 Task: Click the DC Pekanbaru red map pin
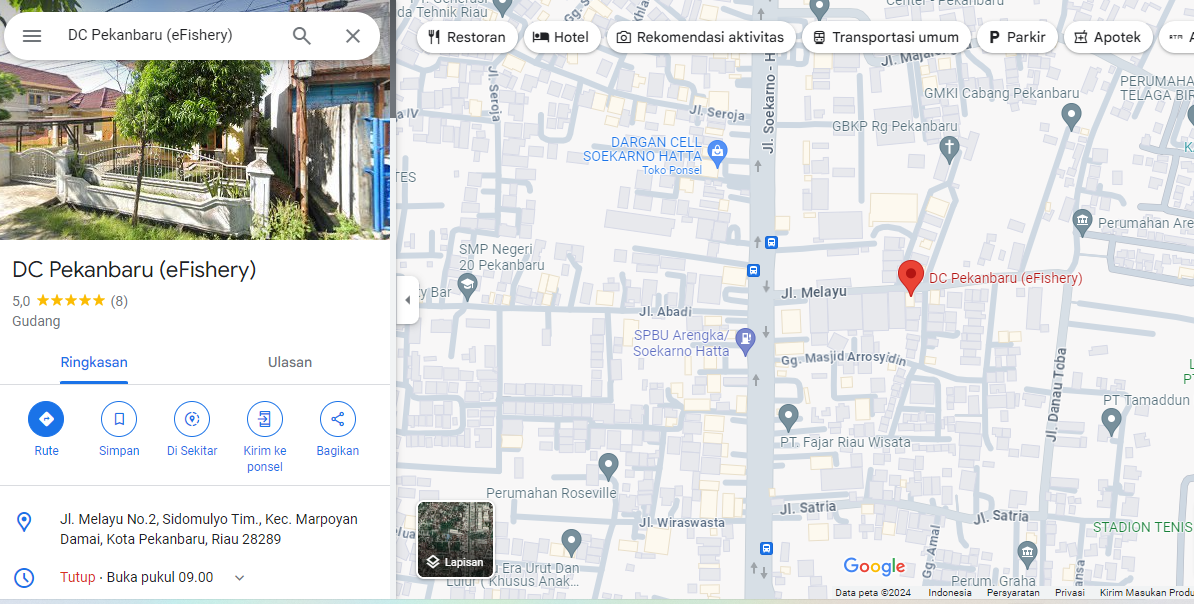tap(911, 277)
